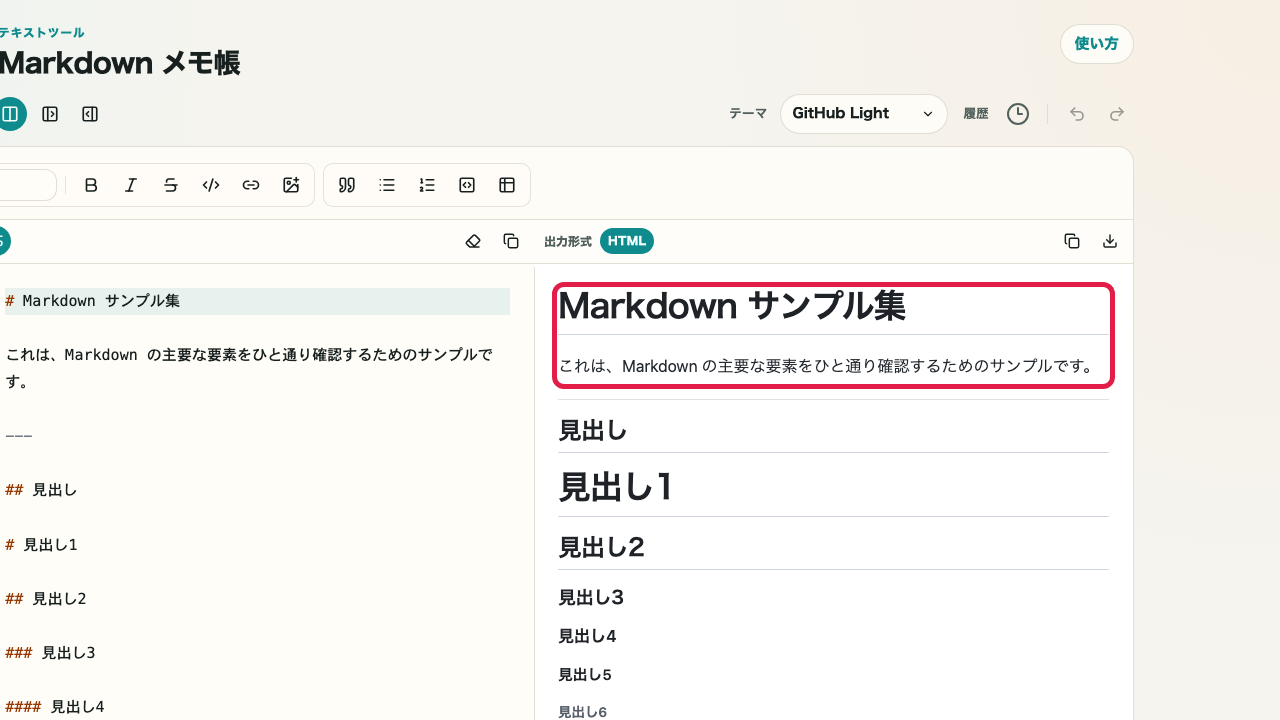Download the output file
Screen dimensions: 1280x720
pos(1110,241)
